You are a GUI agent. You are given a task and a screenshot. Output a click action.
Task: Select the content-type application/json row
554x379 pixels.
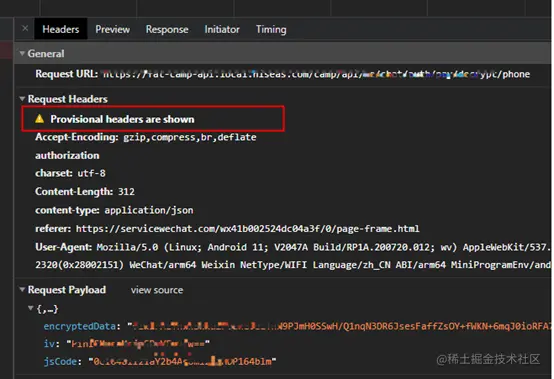pyautogui.click(x=114, y=211)
